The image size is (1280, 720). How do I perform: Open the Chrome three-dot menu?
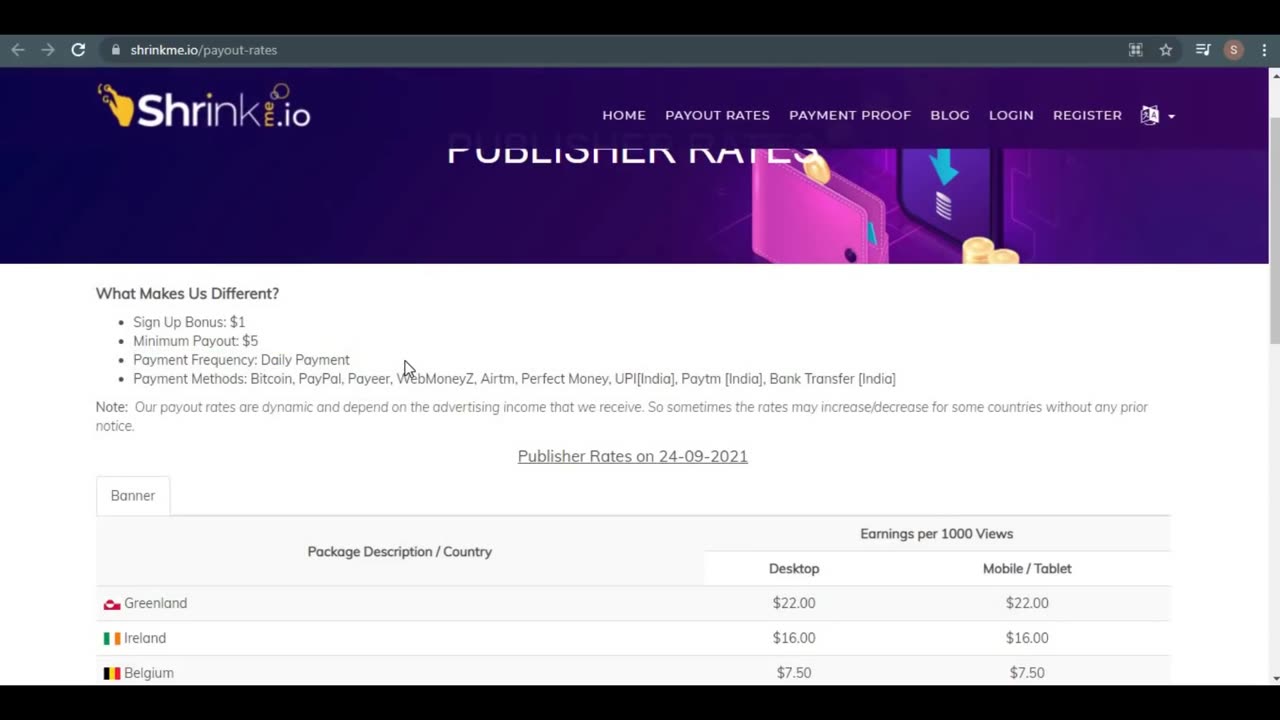pyautogui.click(x=1264, y=50)
